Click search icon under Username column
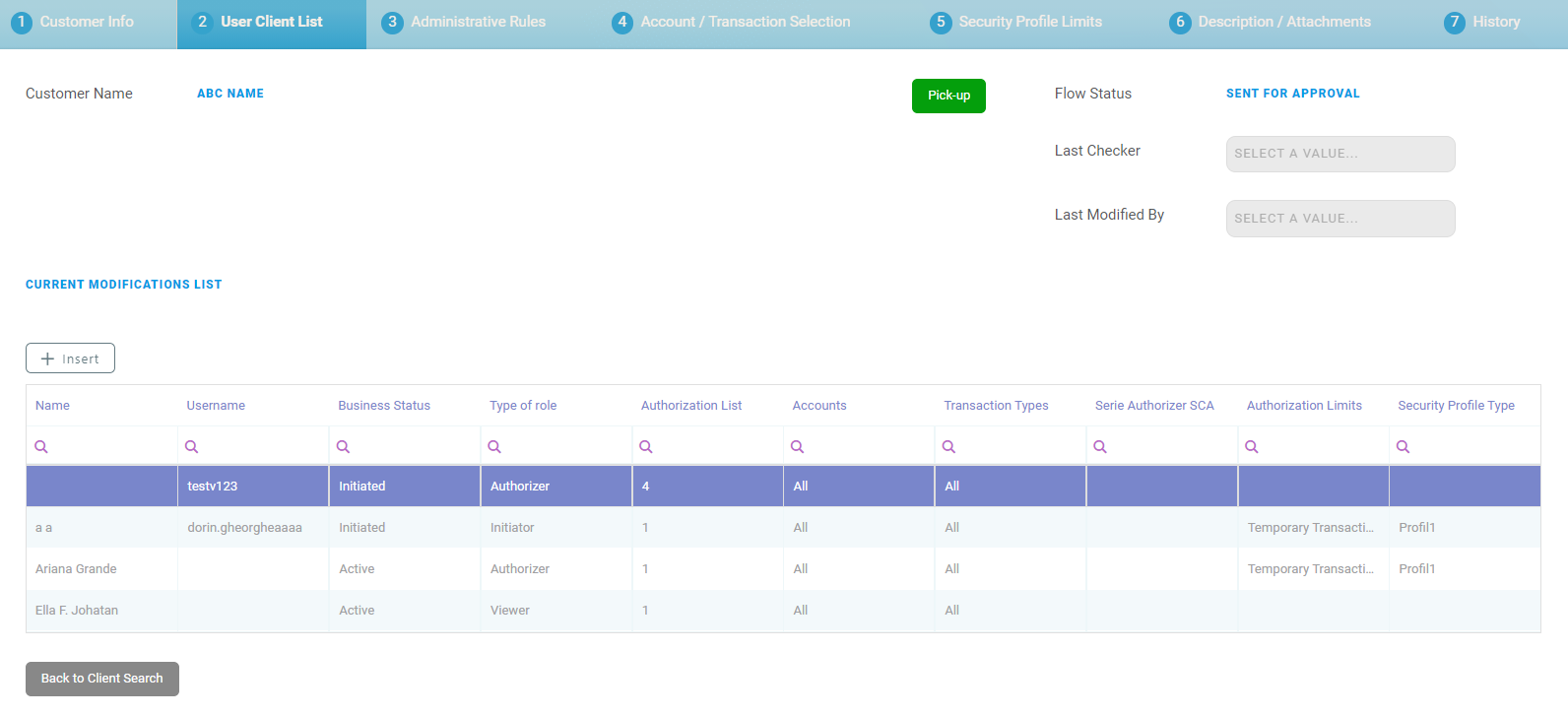 [x=192, y=447]
